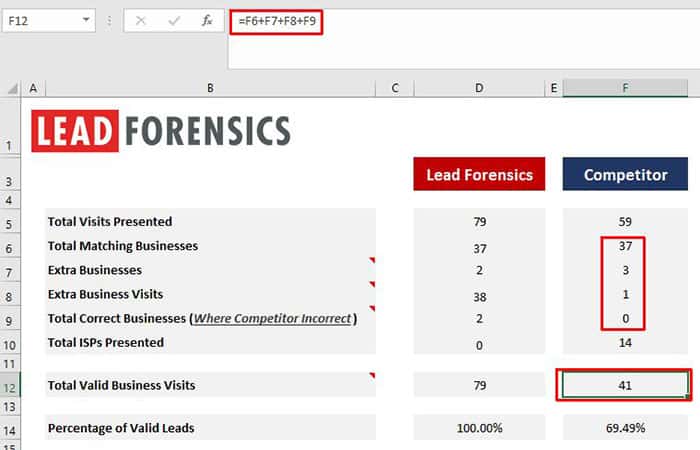Viewport: 700px width, 450px height.
Task: Click Competitor Extra Business Visits value 1
Action: coord(625,294)
